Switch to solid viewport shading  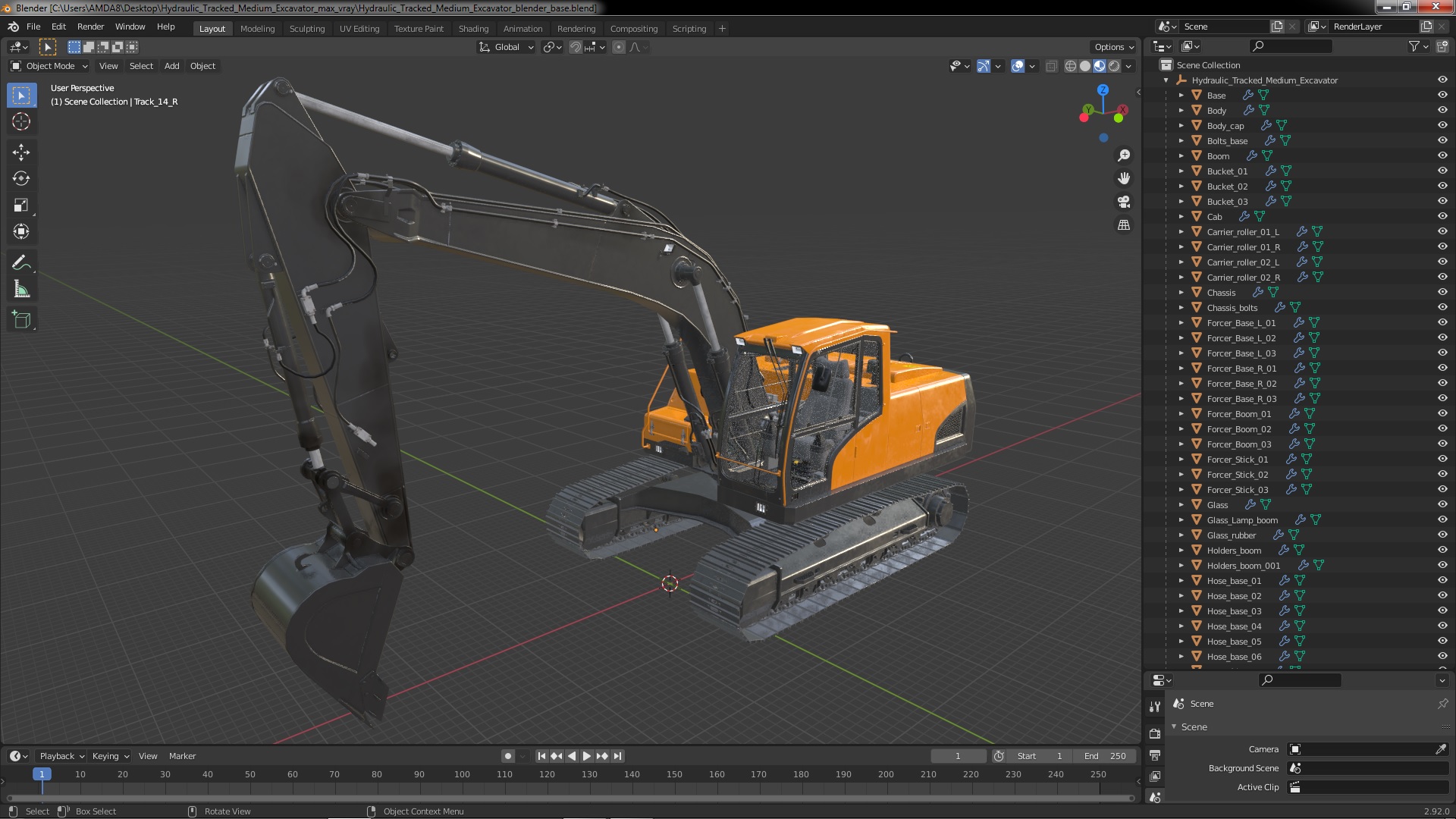pos(1085,66)
